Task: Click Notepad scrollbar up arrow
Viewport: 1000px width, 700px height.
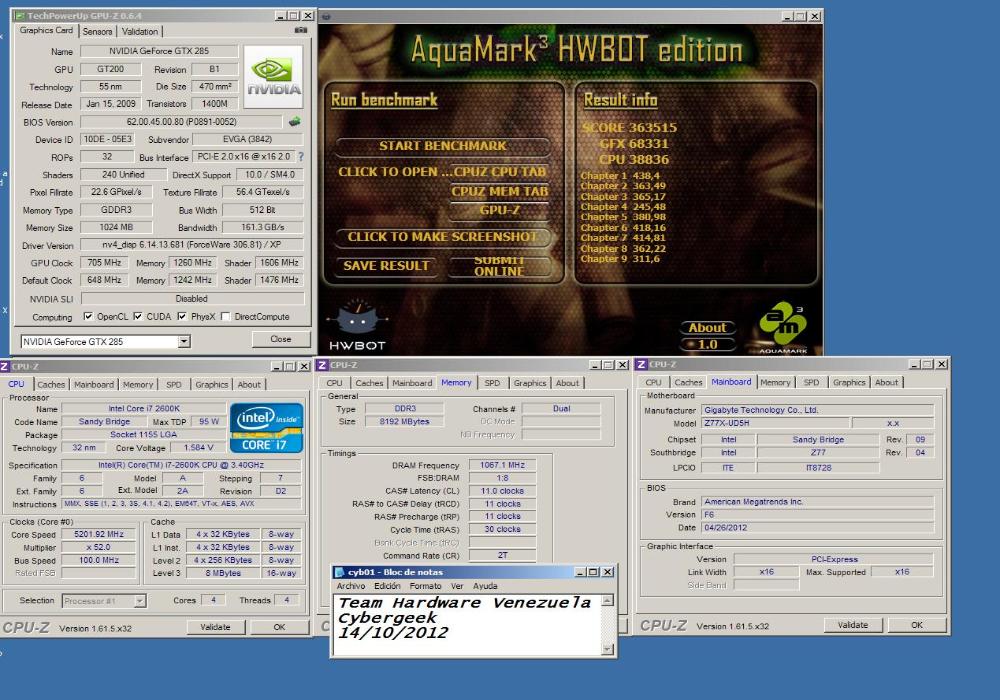Action: [608, 600]
